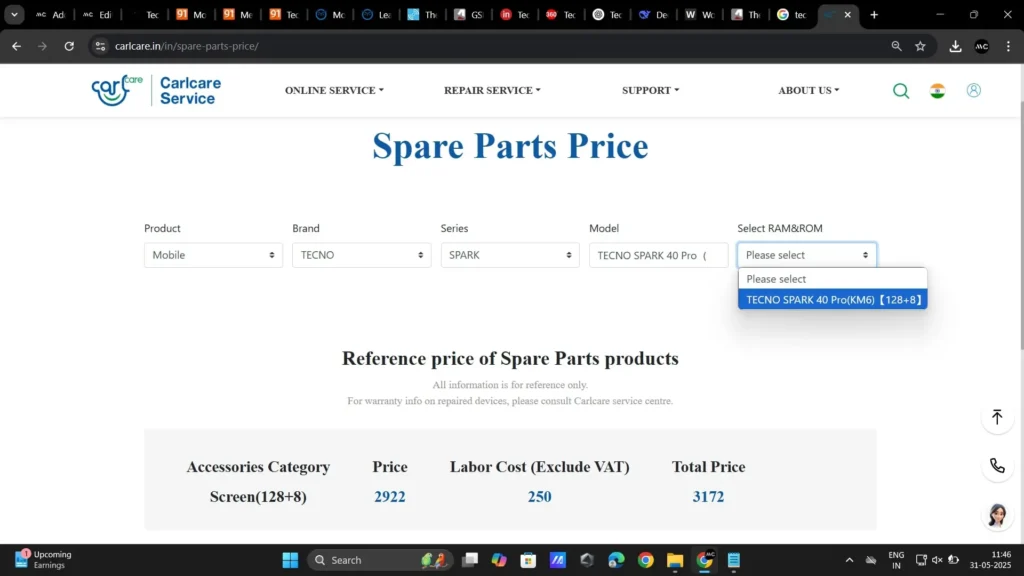Click the Chrome profile avatar
Screen dimensions: 1024x576
click(x=982, y=46)
